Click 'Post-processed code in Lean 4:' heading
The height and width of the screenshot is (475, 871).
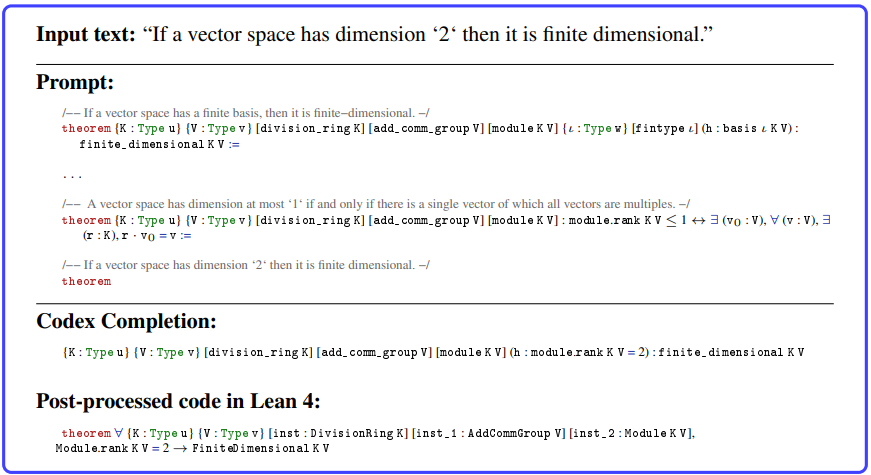tap(178, 401)
